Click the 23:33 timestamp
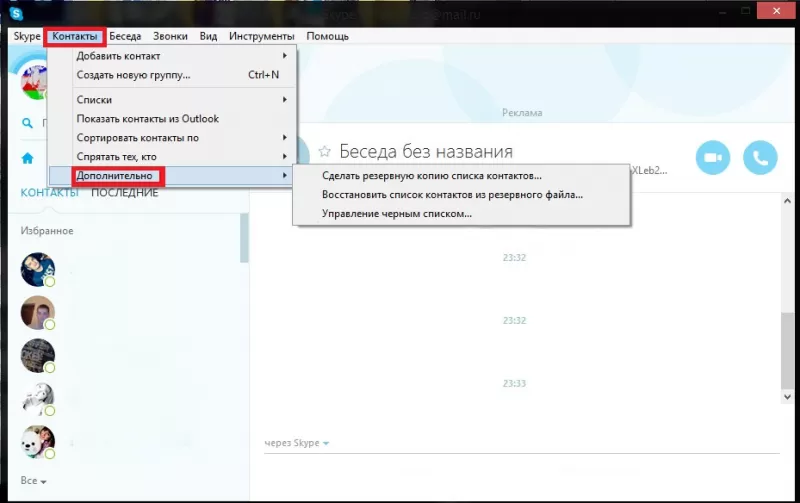Viewport: 800px width, 503px height. pyautogui.click(x=514, y=383)
